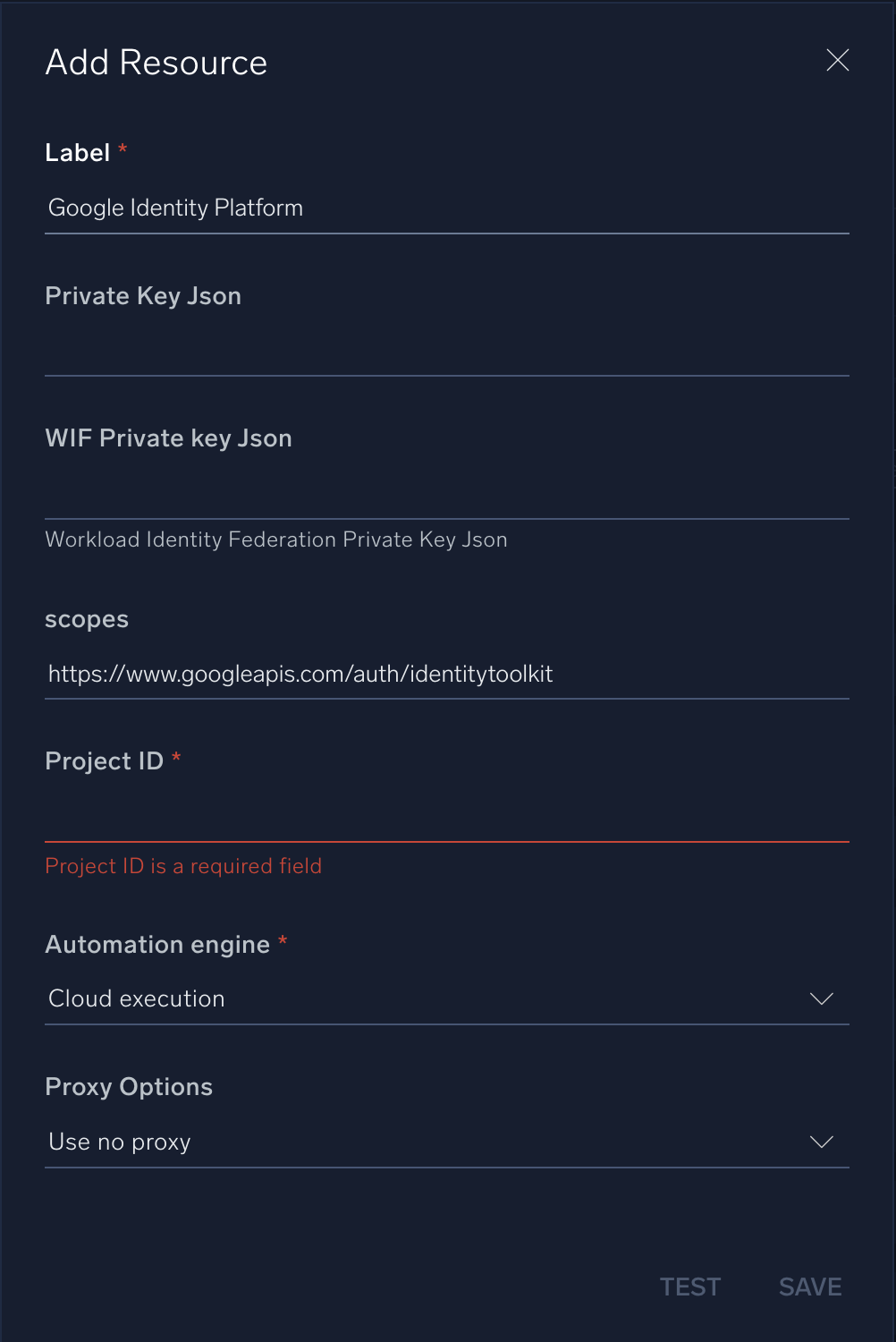Screen dimensions: 896x1342
Task: Click the Automation engine heading
Action: tap(157, 945)
